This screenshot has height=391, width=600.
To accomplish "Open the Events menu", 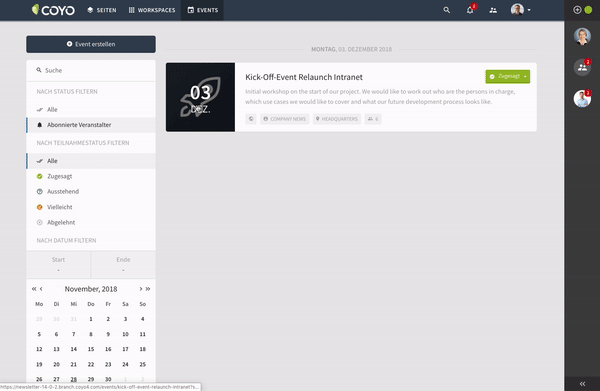I will point(202,10).
